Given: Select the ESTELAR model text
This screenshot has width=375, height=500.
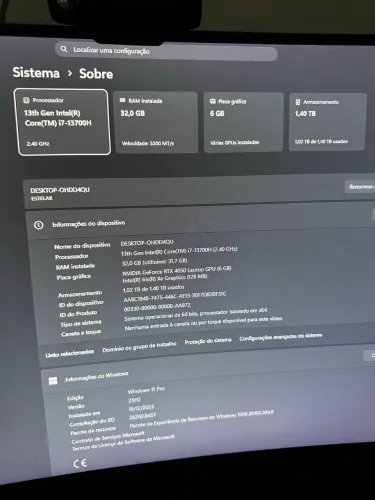Looking at the screenshot, I should click(x=42, y=198).
